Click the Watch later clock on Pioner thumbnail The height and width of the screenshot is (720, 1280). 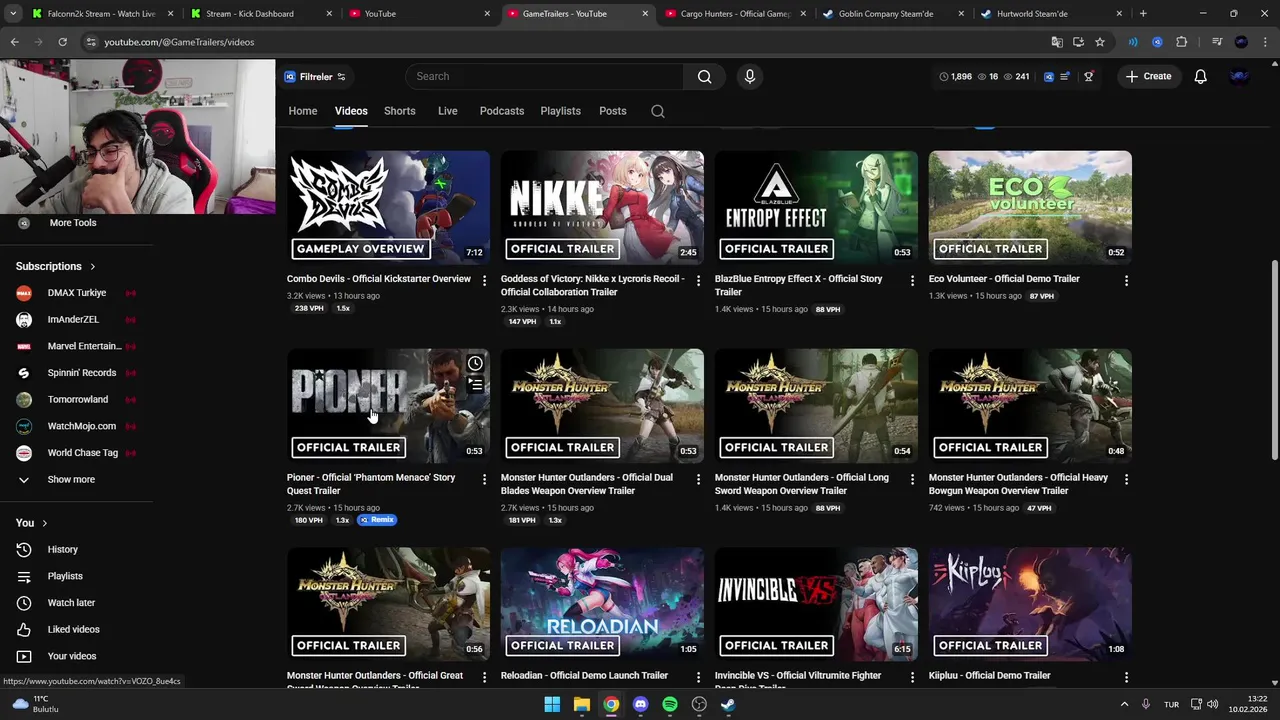pyautogui.click(x=475, y=363)
